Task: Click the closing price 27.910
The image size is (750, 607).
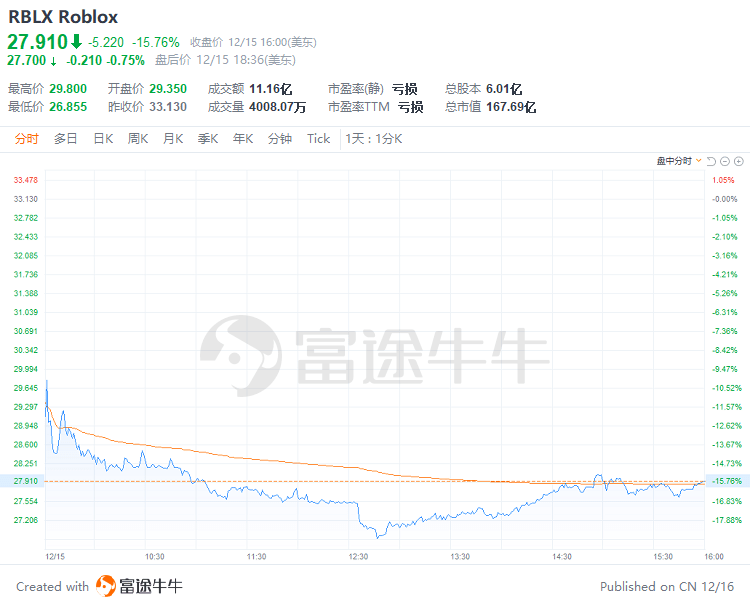Action: pyautogui.click(x=37, y=42)
